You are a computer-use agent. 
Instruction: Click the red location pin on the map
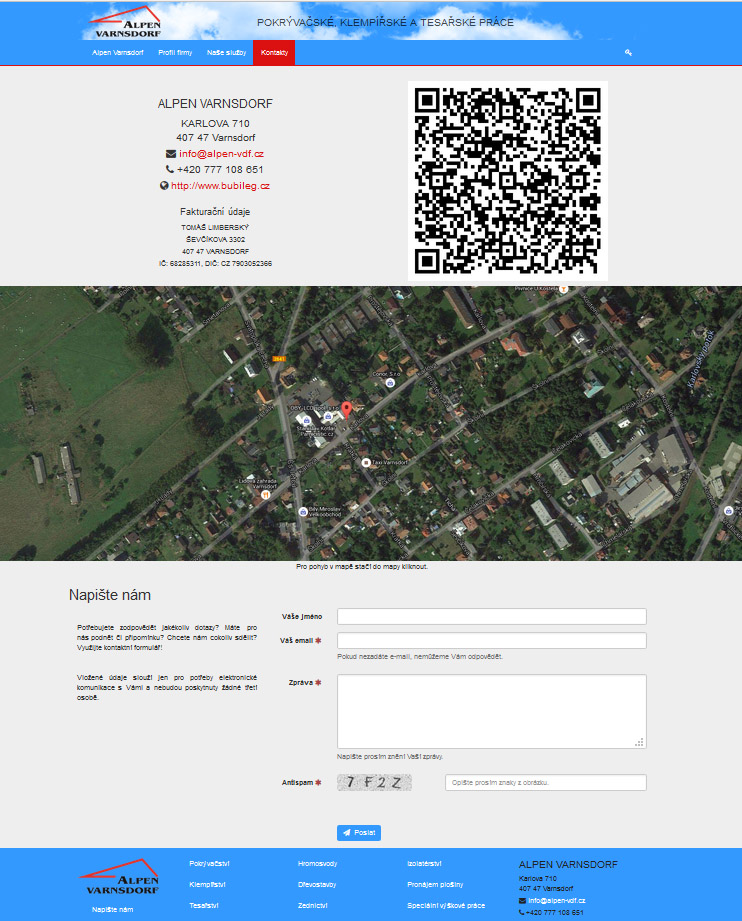pos(347,409)
